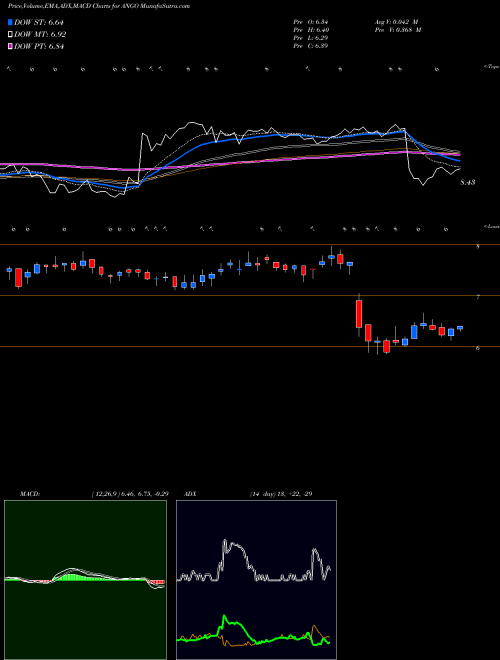Click the 'Pre C: 6.39' close value
Screen dimensions: 500x660
pyautogui.click(x=311, y=46)
